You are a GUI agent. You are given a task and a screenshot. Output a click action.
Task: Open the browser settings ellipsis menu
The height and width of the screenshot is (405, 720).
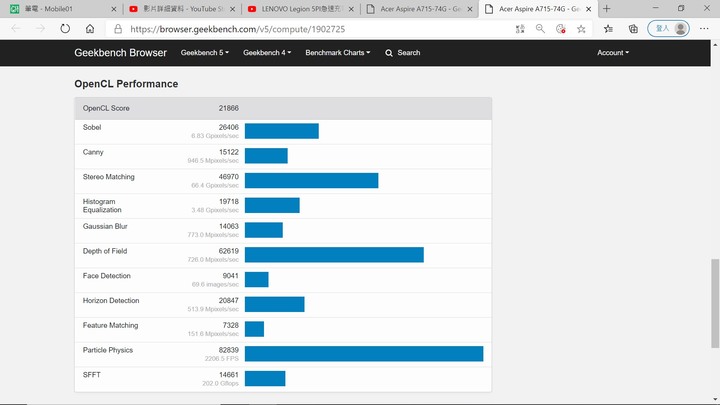pos(704,28)
